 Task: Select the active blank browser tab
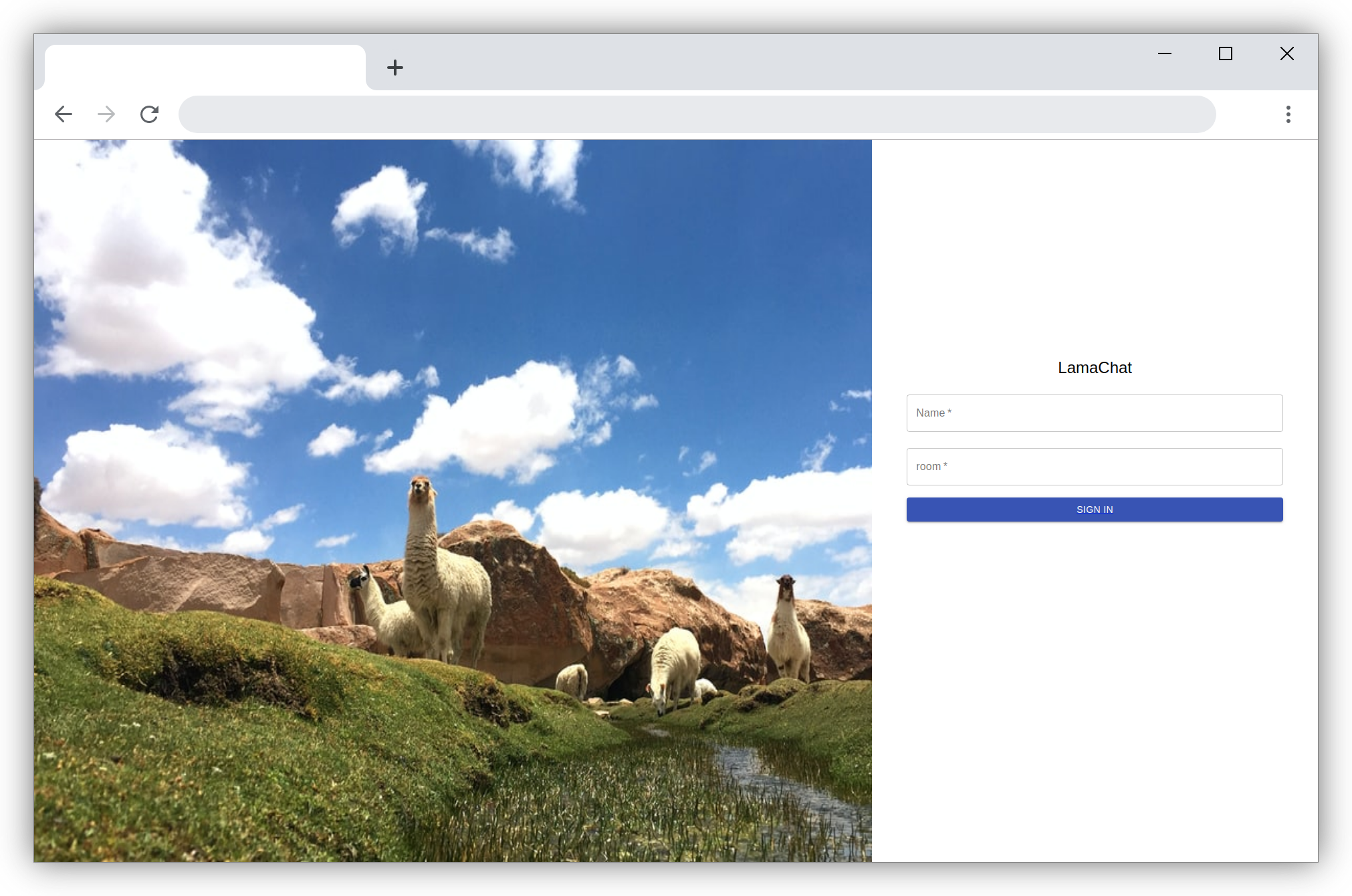[x=205, y=68]
